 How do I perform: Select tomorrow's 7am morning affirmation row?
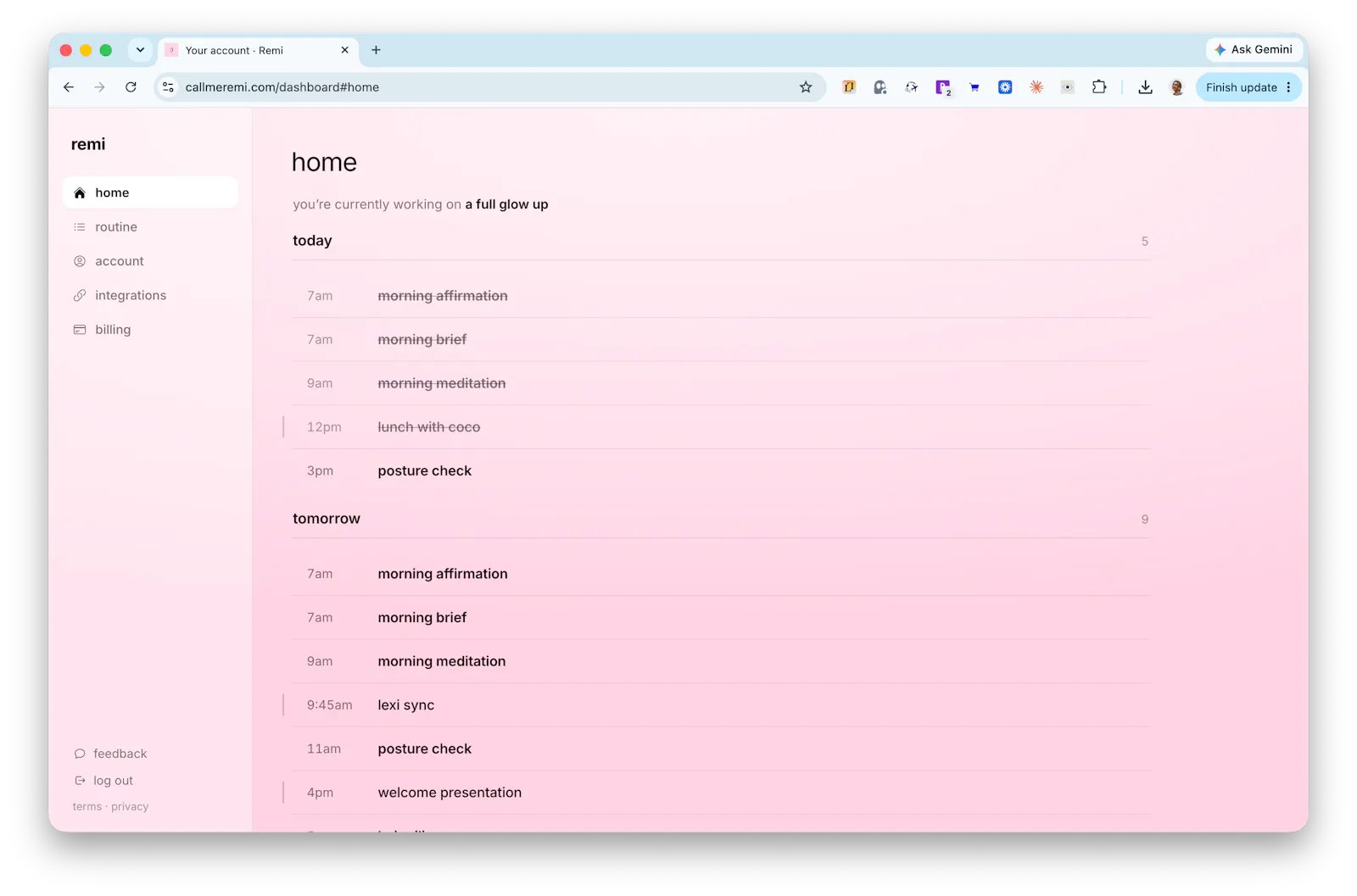click(x=721, y=574)
